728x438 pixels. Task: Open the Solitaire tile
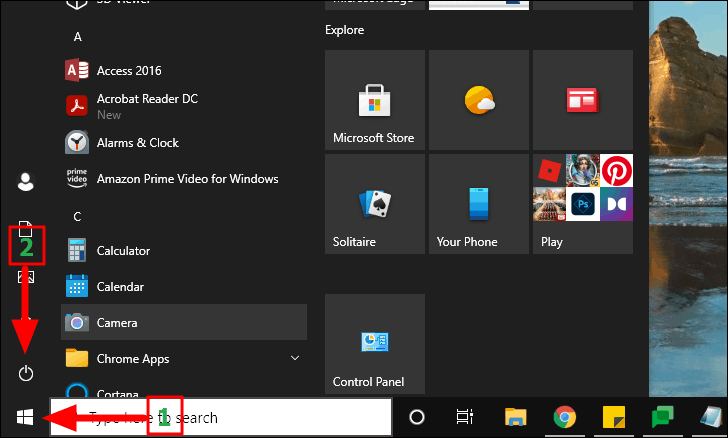coord(375,204)
